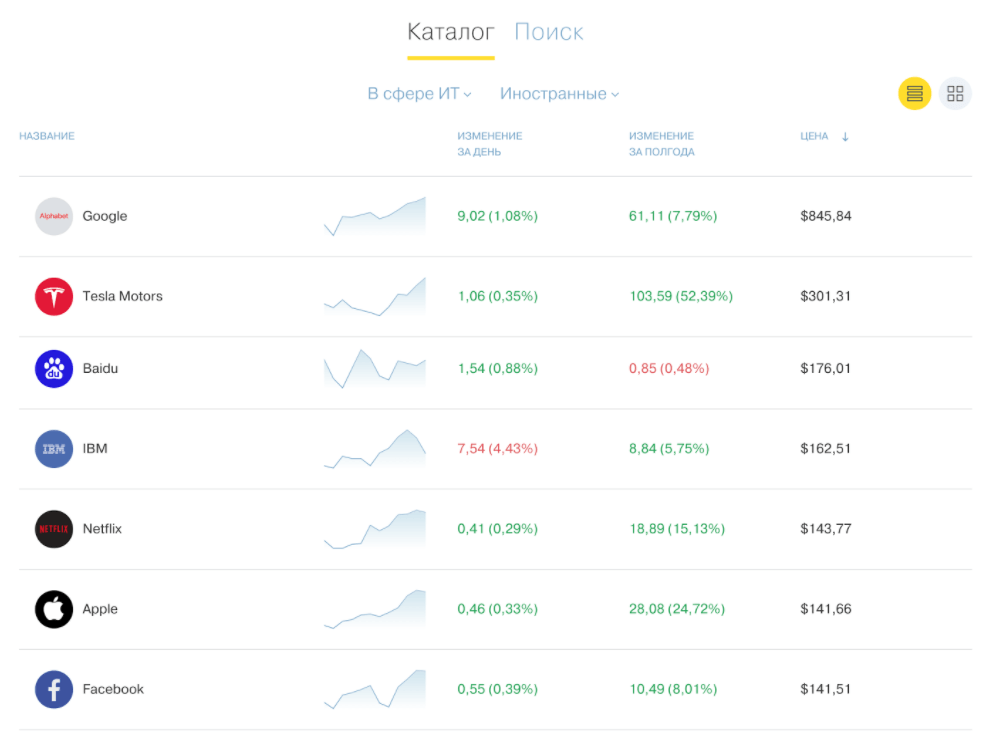Image resolution: width=994 pixels, height=740 pixels.
Task: Open the "В сфере ИТ" sector dropdown
Action: pyautogui.click(x=419, y=94)
